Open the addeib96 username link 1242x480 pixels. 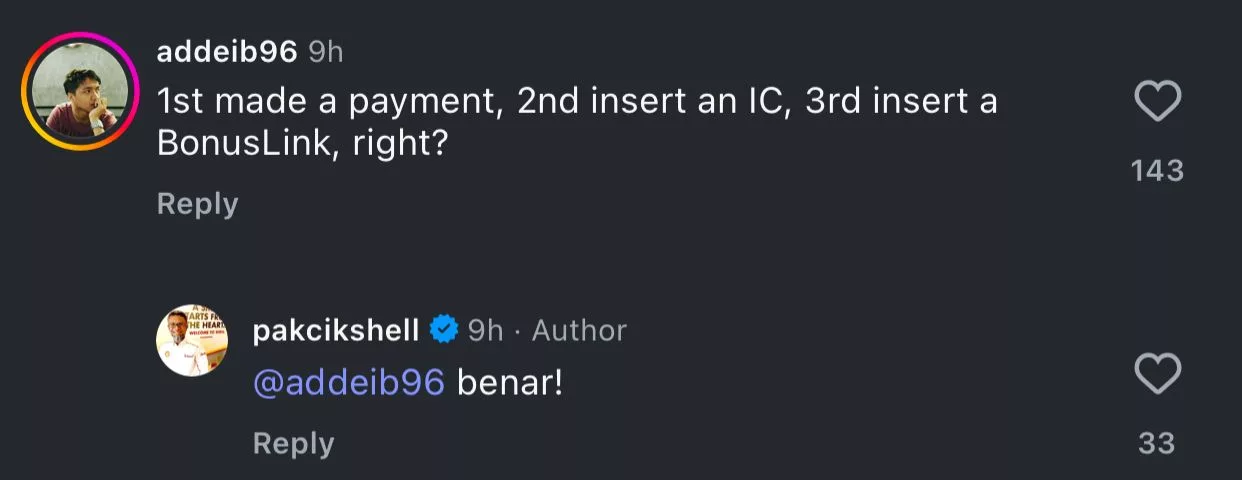[x=227, y=53]
